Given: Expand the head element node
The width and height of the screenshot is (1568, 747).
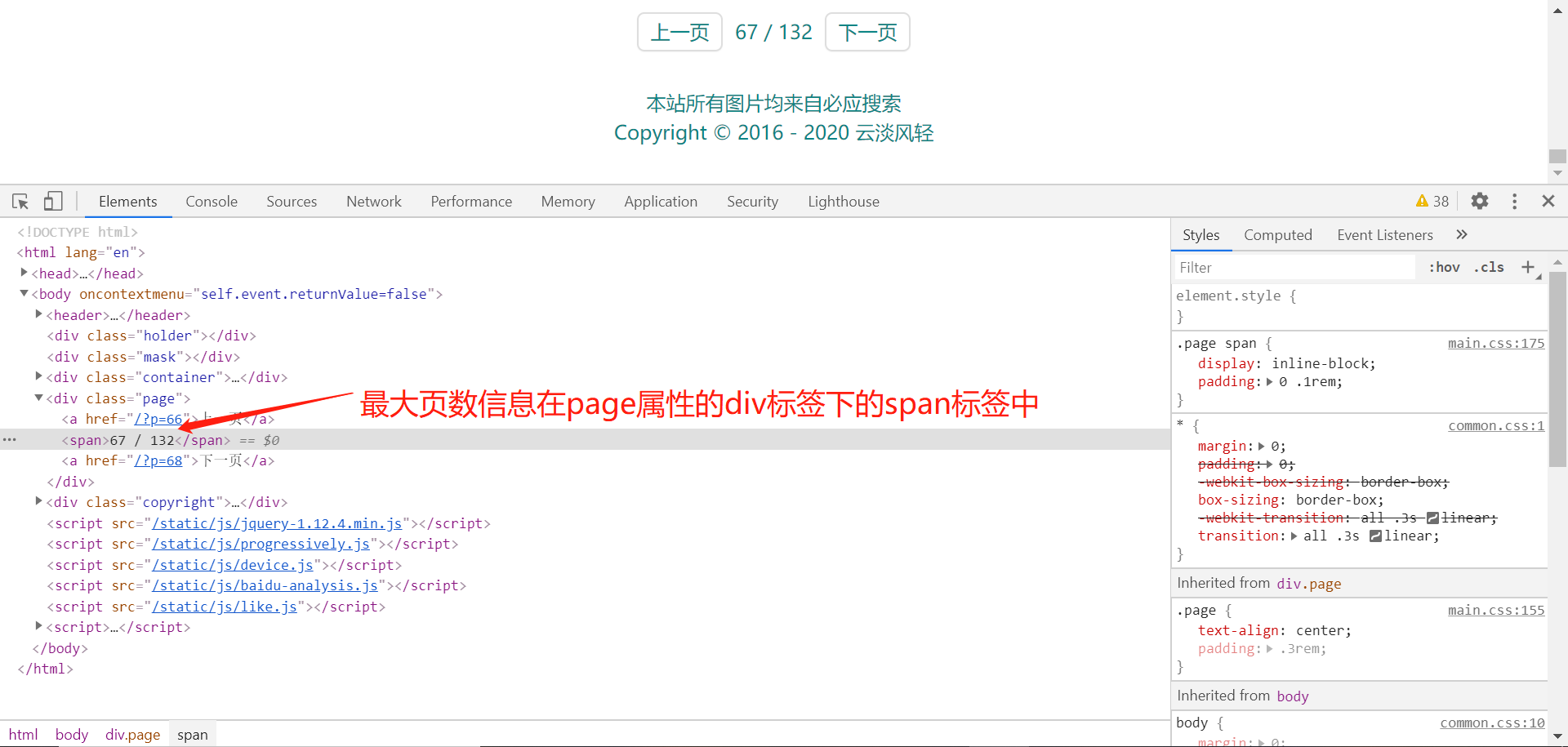Looking at the screenshot, I should click(24, 273).
